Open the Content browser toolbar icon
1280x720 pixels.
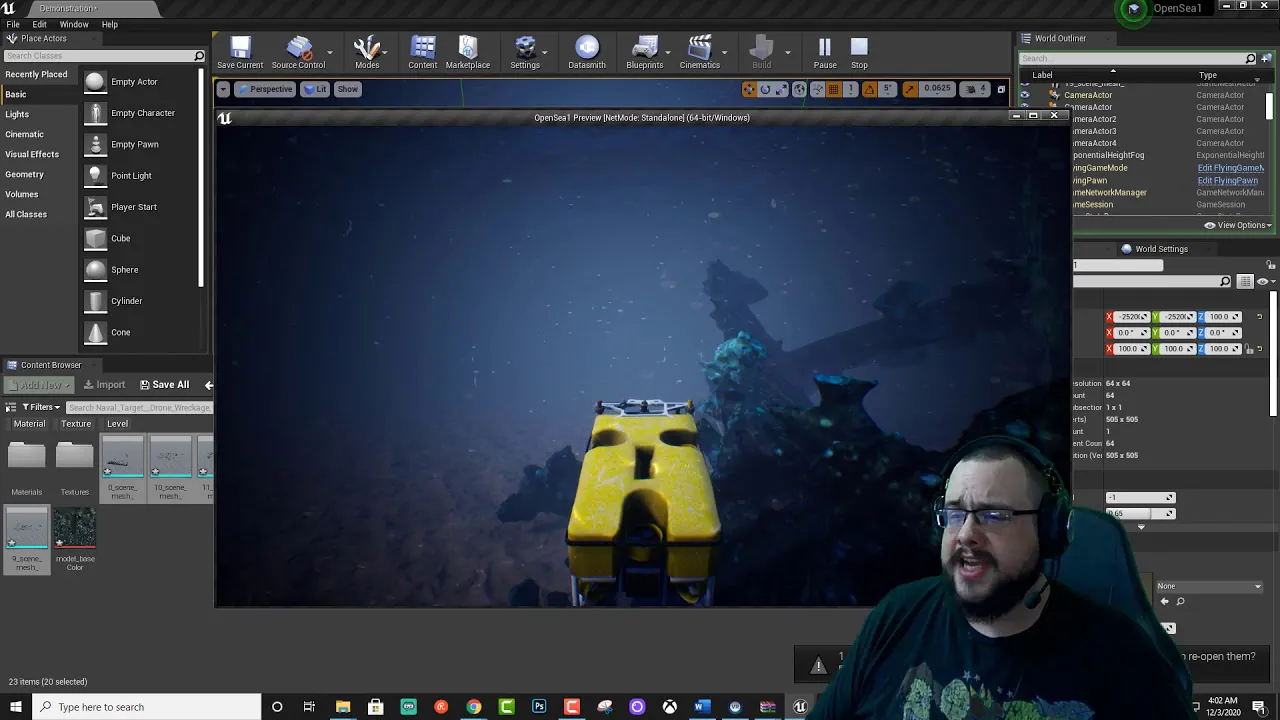423,47
